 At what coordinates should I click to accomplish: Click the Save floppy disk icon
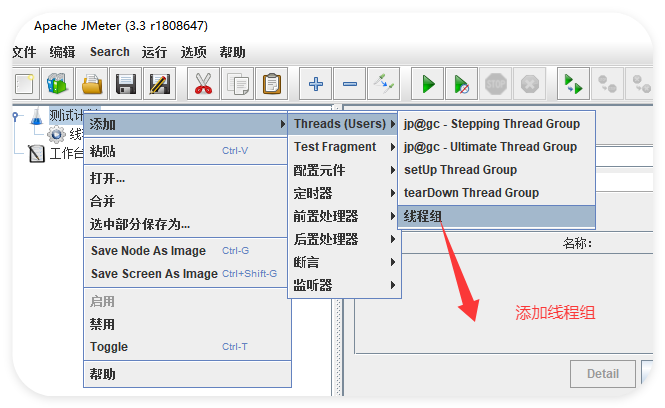[x=126, y=84]
